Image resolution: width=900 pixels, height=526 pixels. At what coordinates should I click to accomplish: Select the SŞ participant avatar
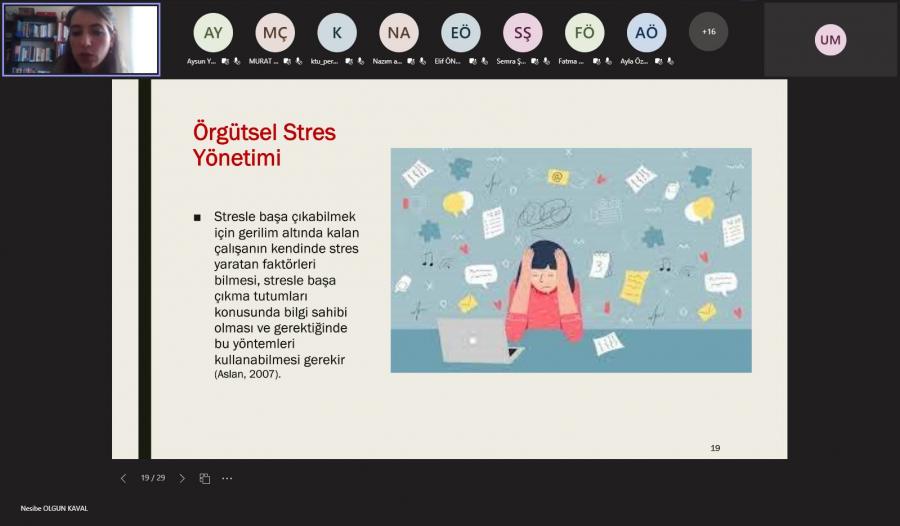[523, 33]
